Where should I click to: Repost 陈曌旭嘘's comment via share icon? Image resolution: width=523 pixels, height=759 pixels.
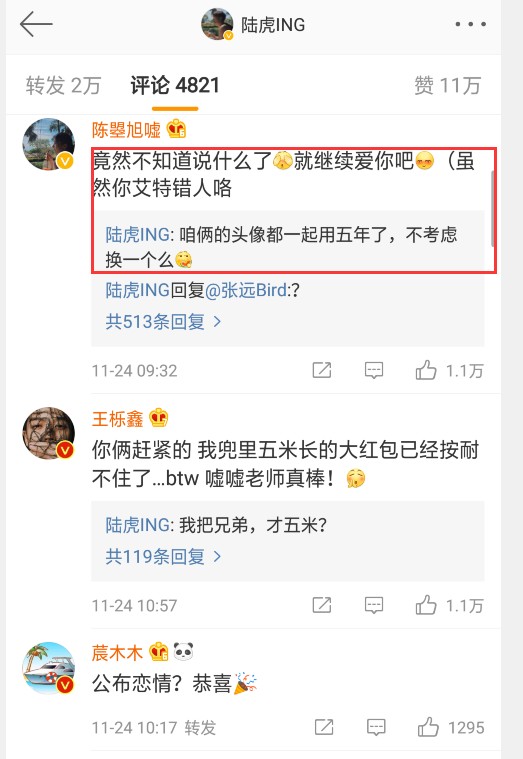[x=322, y=370]
